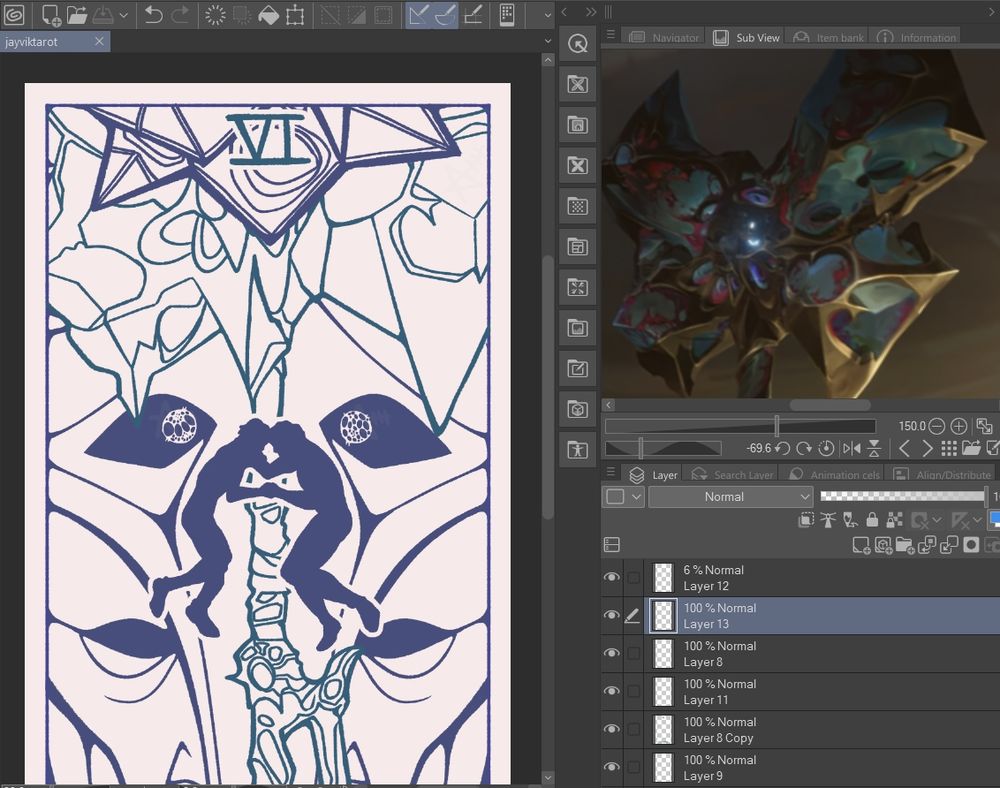
Task: Click the Fill bucket icon in the command bar
Action: pyautogui.click(x=268, y=15)
